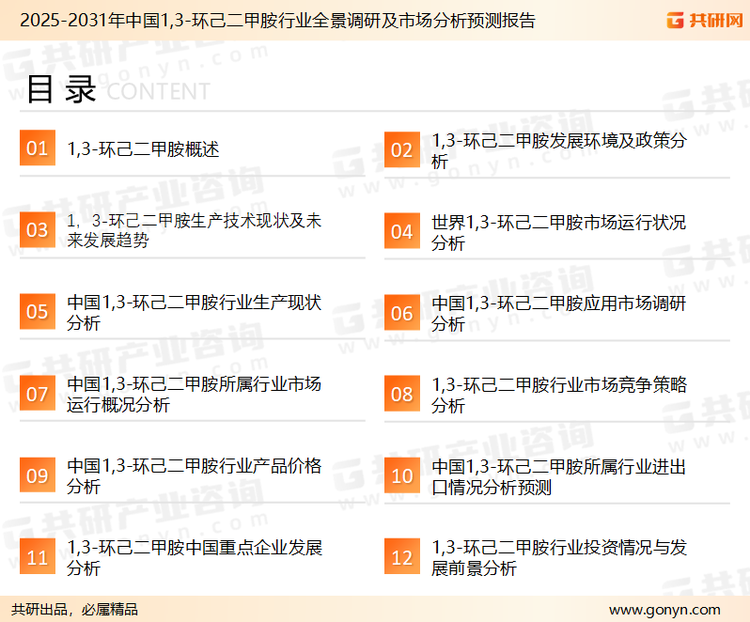Open chapter 所属行业市场运行概况分析

coord(194,394)
